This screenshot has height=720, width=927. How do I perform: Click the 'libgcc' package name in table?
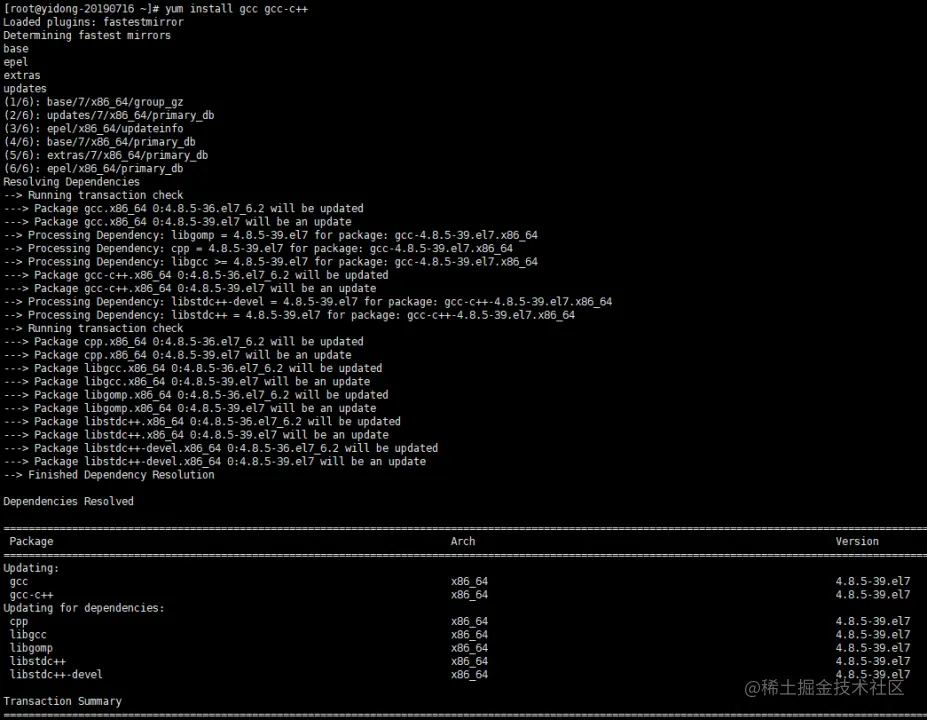28,635
